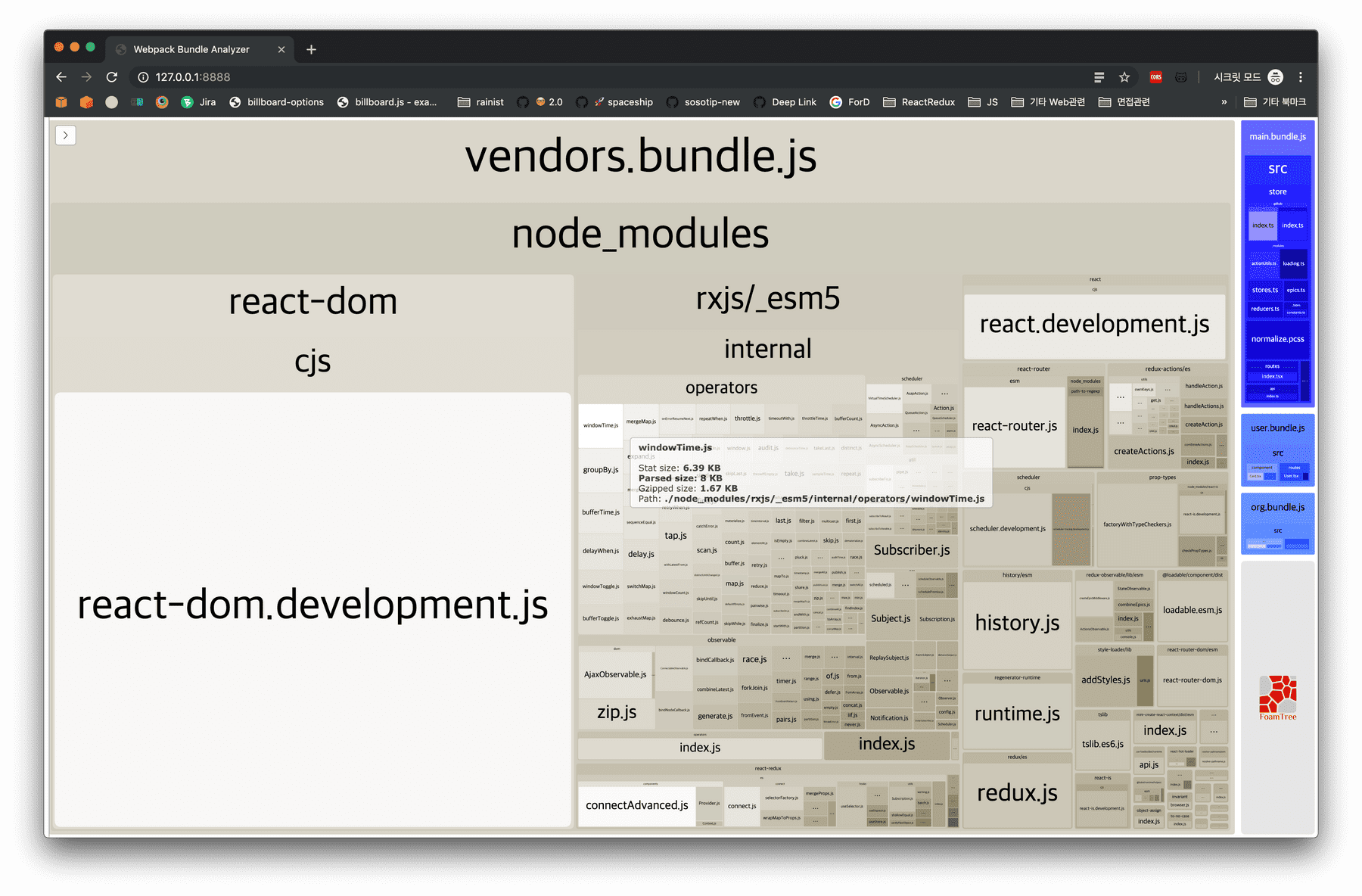This screenshot has height=896, width=1362.
Task: Select the Webpack Bundle Analyzer tab
Action: tap(191, 50)
